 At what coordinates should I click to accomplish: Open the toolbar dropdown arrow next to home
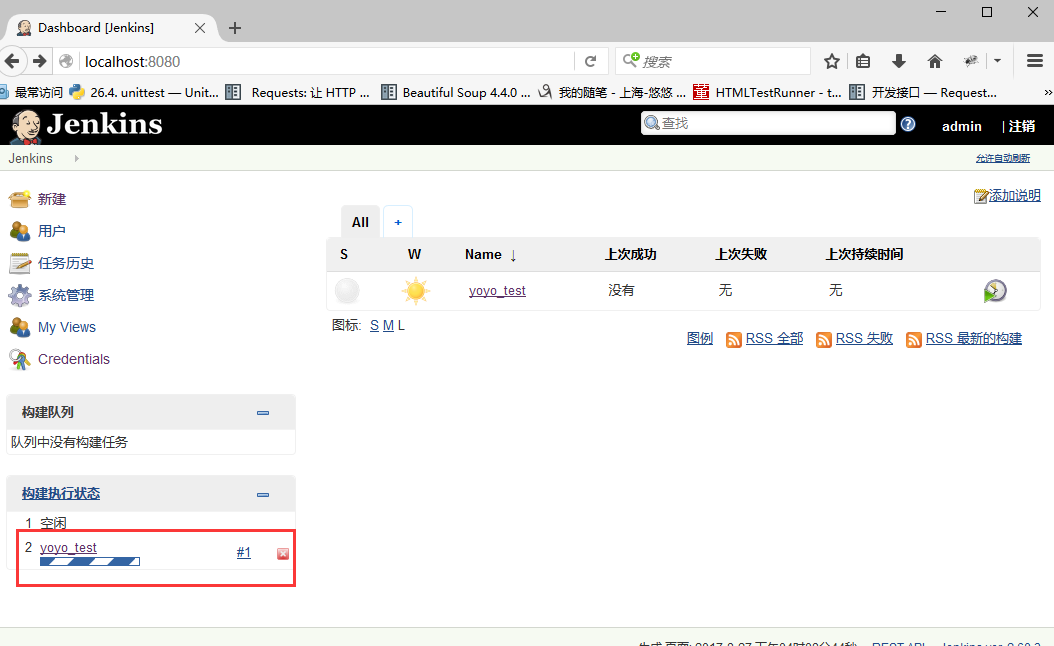(x=998, y=61)
